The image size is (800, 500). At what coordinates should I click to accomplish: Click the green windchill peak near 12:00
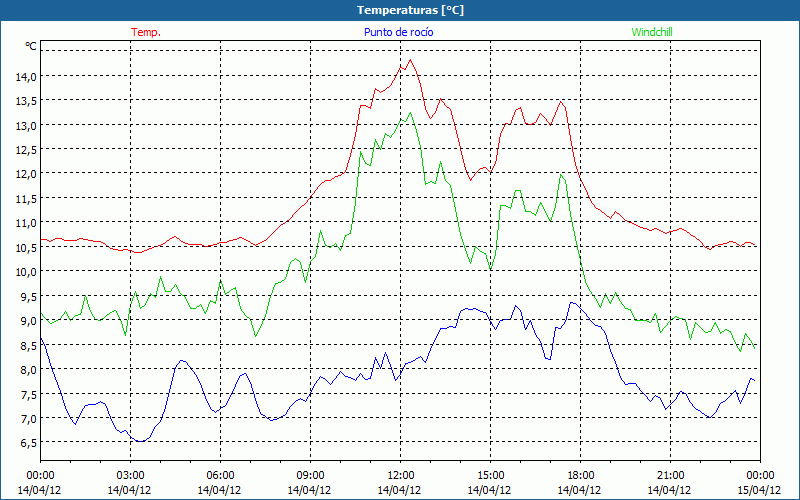tap(410, 113)
